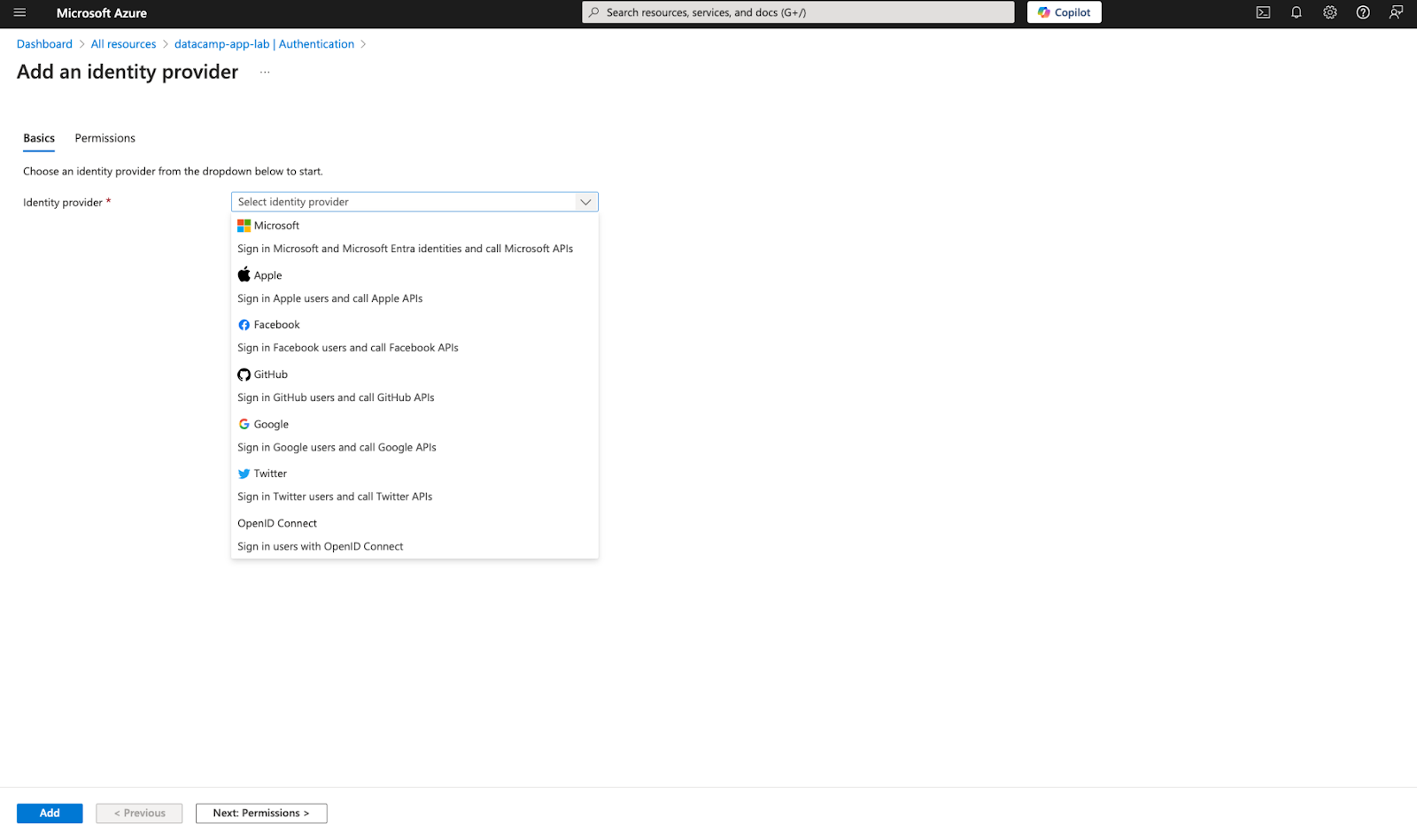Screen dimensions: 1417x840
Task: Click the Microsoft Azure home title
Action: pos(102,13)
